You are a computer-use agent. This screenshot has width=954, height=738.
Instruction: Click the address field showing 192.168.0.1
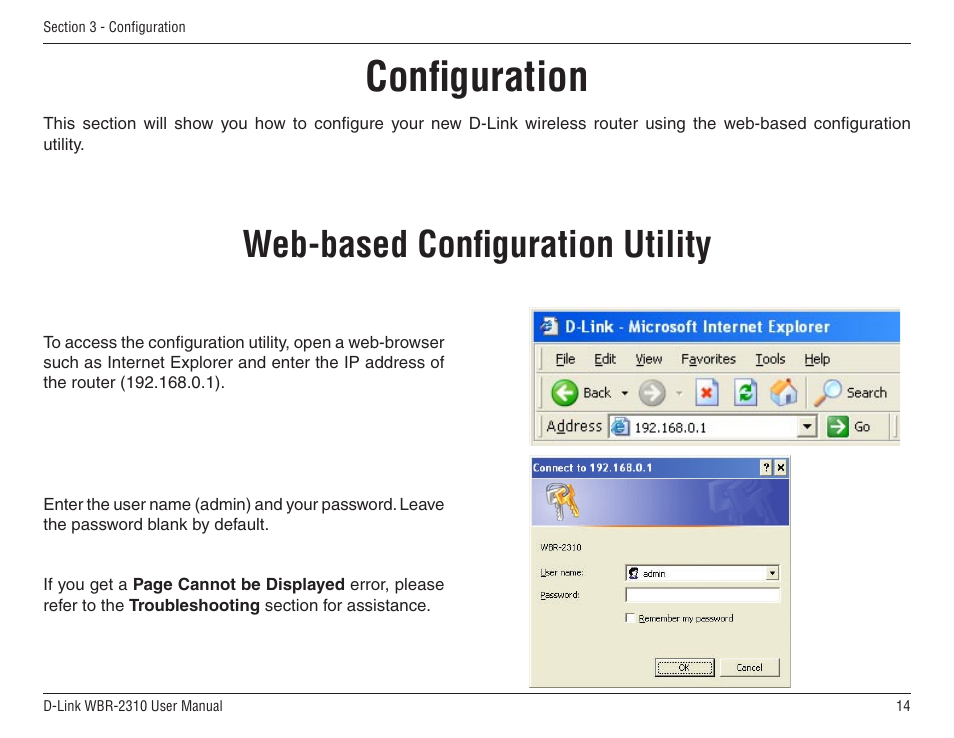click(712, 427)
